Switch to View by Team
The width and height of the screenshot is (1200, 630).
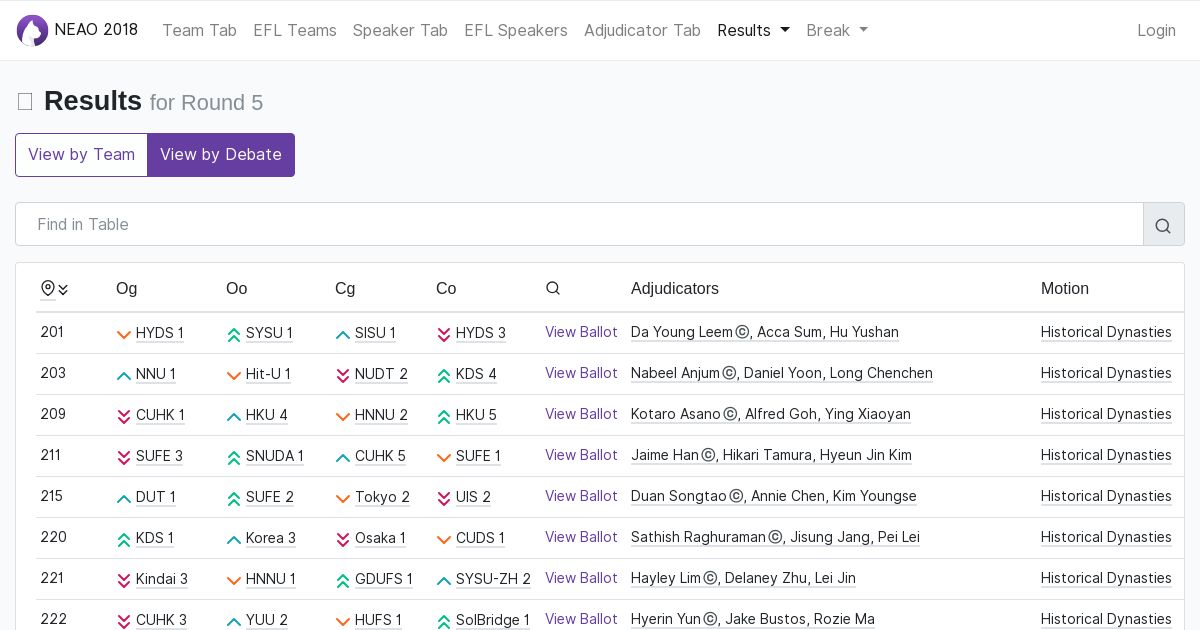click(x=81, y=155)
